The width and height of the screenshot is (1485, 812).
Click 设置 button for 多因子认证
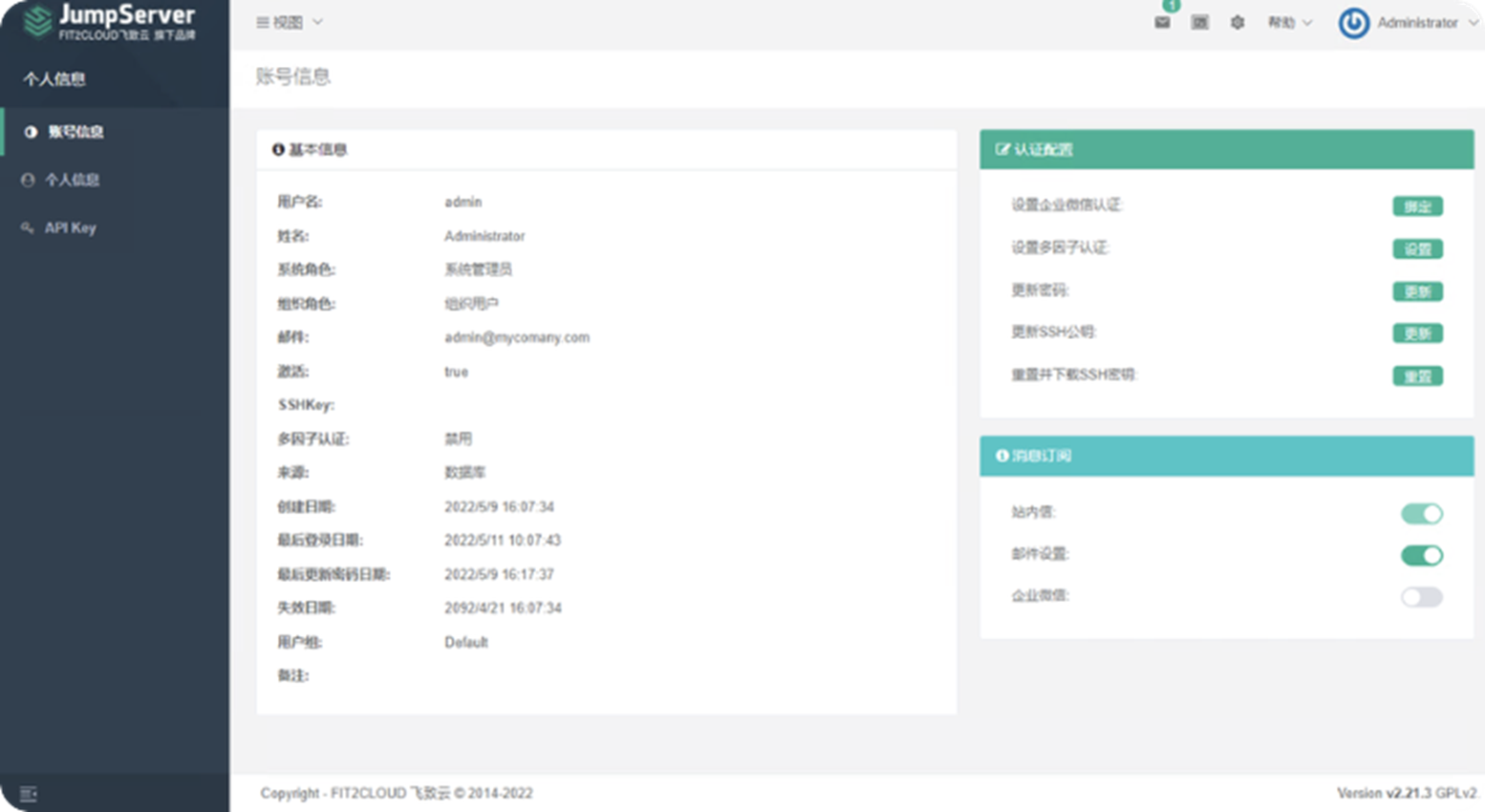pos(1417,248)
